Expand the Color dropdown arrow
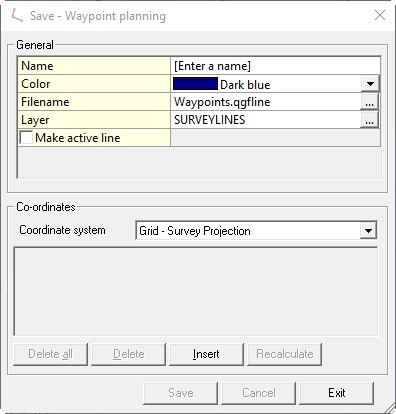This screenshot has height=414, width=396. [370, 84]
